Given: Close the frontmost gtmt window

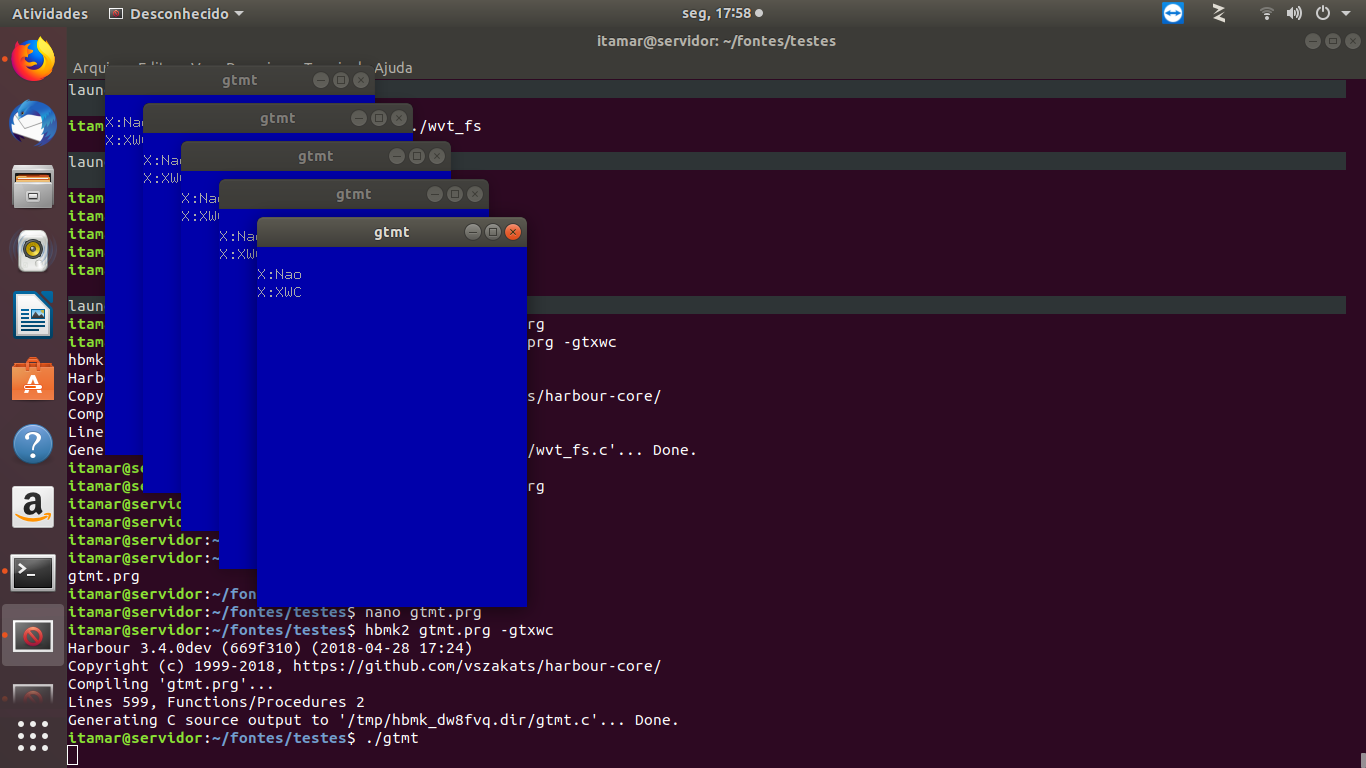Looking at the screenshot, I should [x=513, y=232].
